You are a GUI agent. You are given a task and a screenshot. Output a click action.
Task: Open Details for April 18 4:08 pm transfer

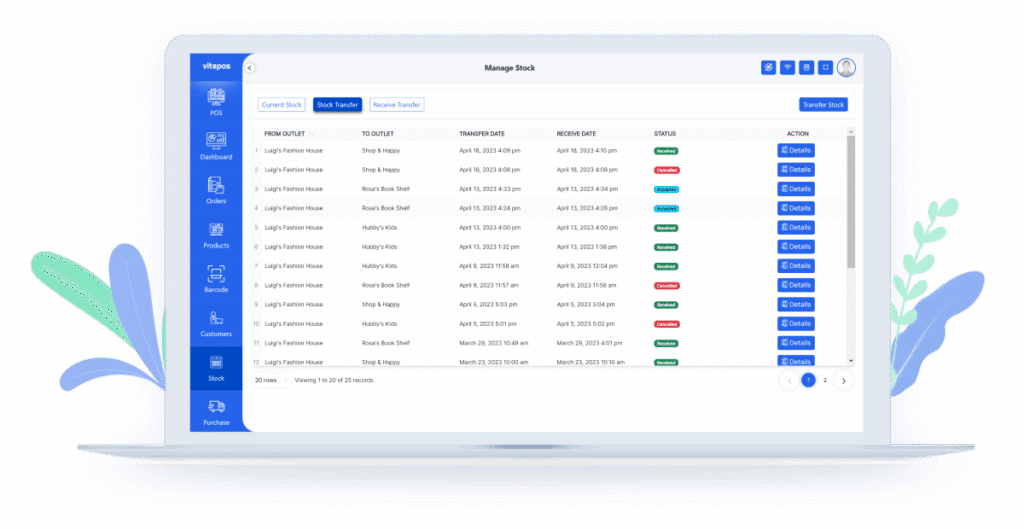[x=796, y=170]
